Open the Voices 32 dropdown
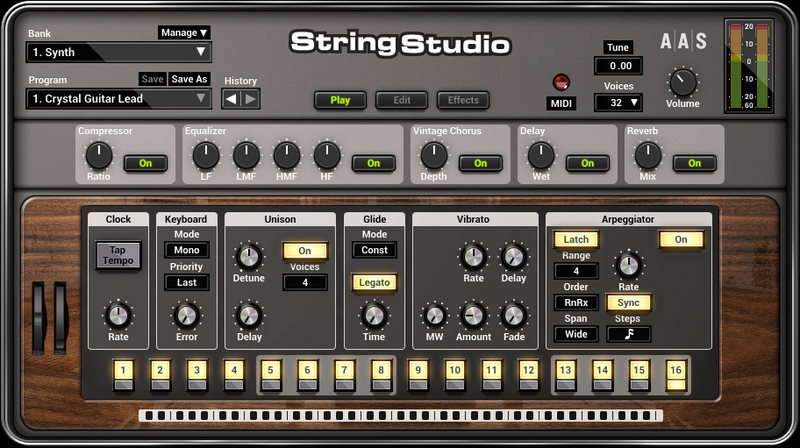This screenshot has height=448, width=800. click(x=618, y=103)
